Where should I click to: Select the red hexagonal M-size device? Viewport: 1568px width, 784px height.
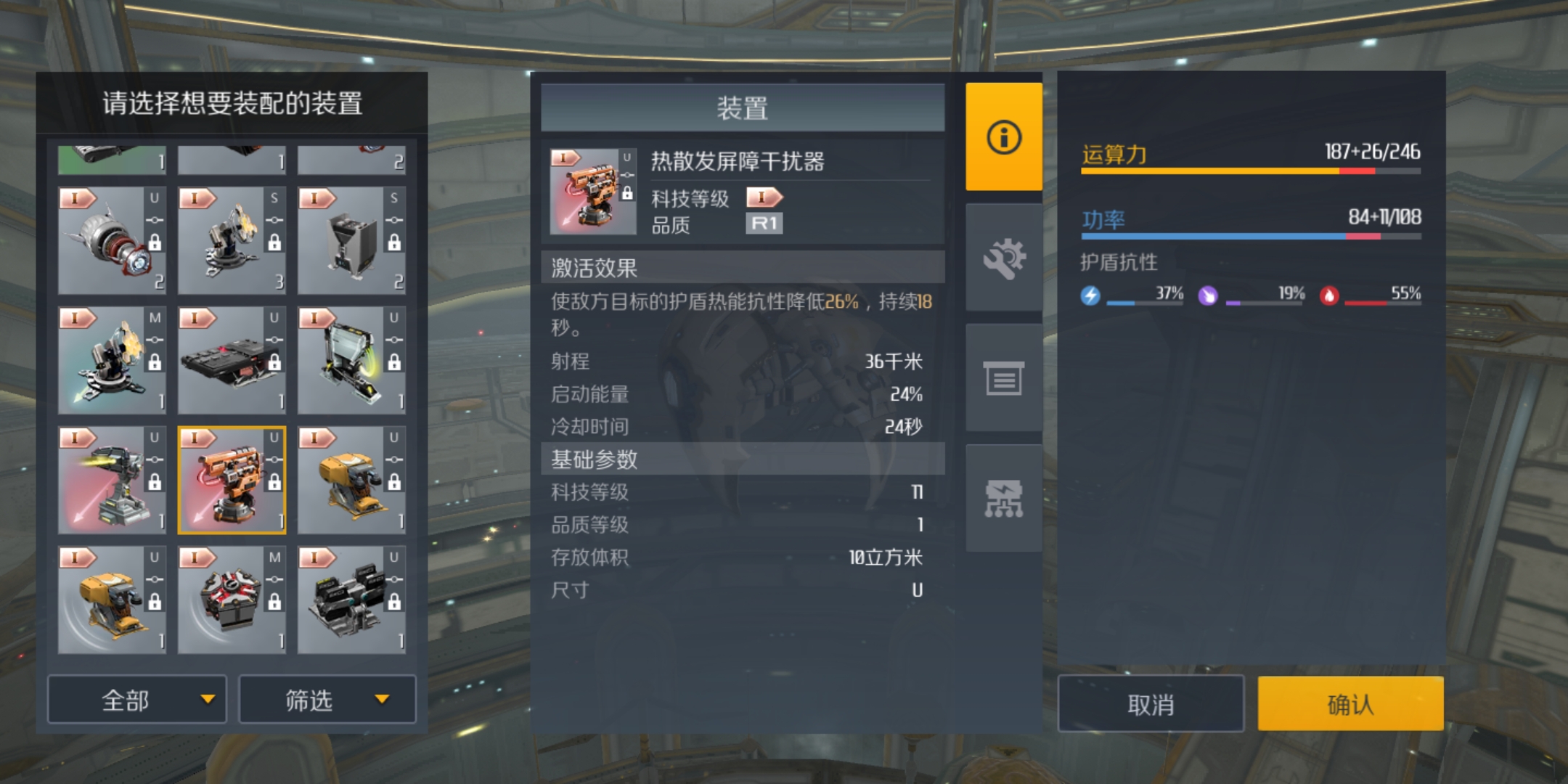pos(232,600)
